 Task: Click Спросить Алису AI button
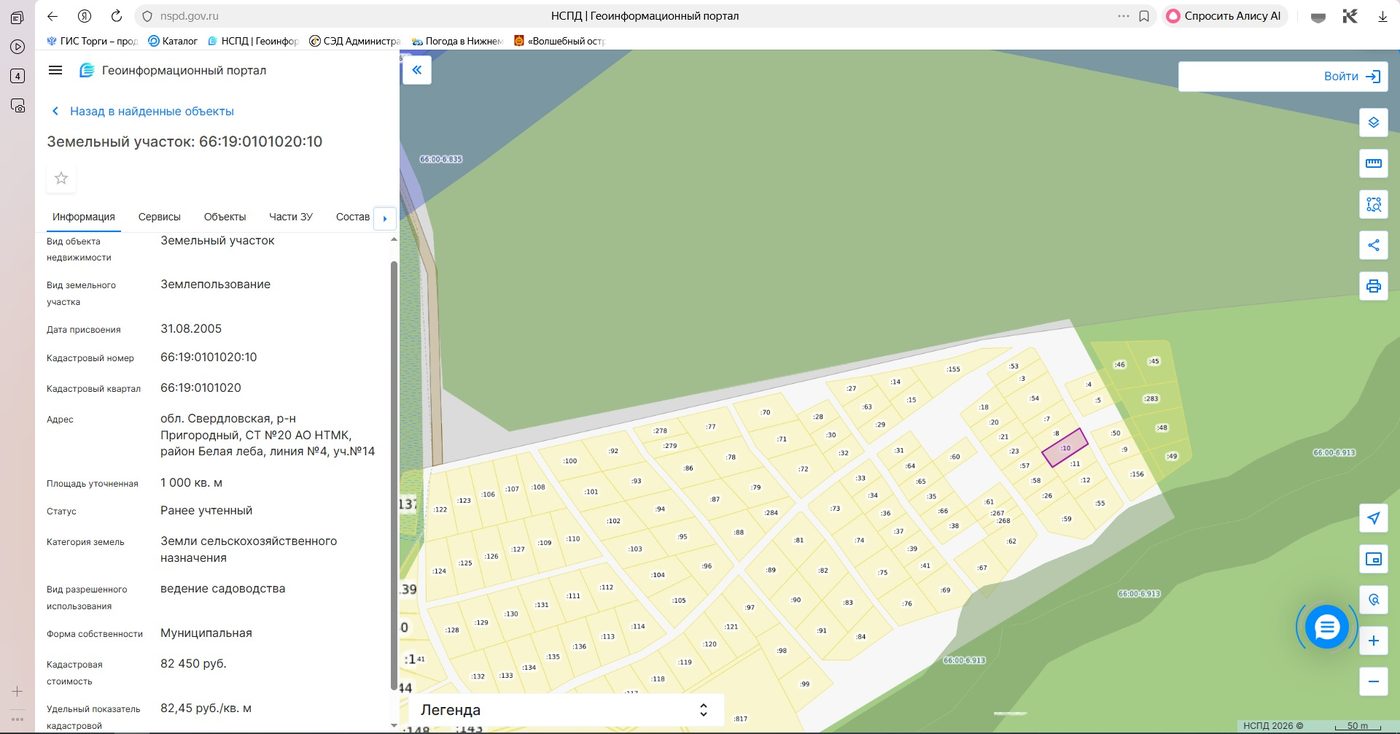1223,16
